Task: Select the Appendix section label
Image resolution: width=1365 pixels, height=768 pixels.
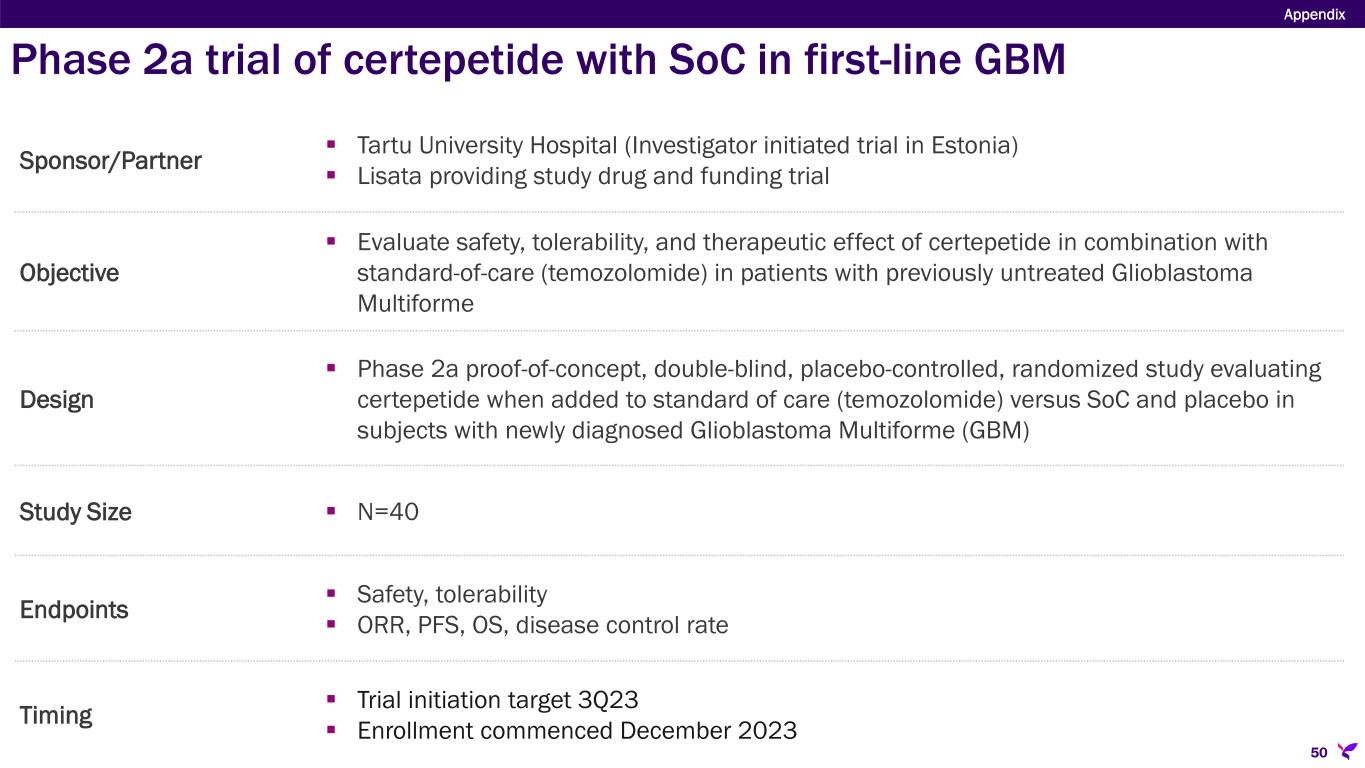Action: (1315, 13)
